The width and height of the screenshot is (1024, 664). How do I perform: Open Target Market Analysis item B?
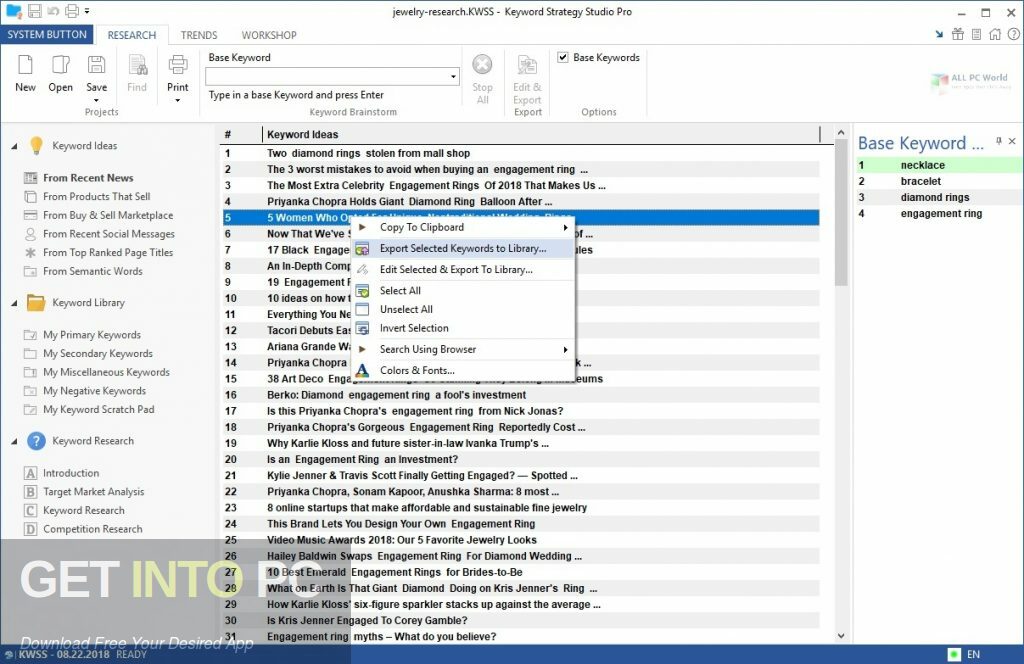click(93, 492)
